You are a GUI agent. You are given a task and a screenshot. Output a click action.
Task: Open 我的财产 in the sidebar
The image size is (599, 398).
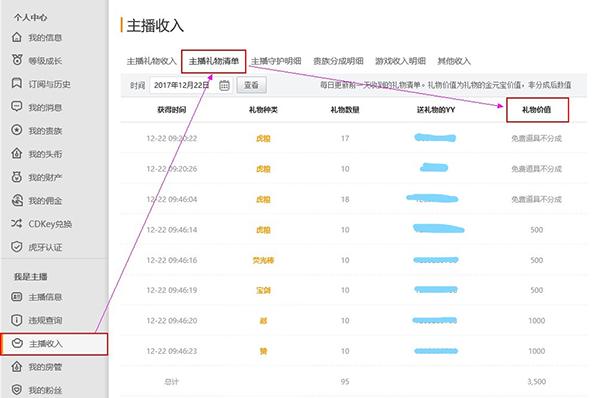pos(45,177)
